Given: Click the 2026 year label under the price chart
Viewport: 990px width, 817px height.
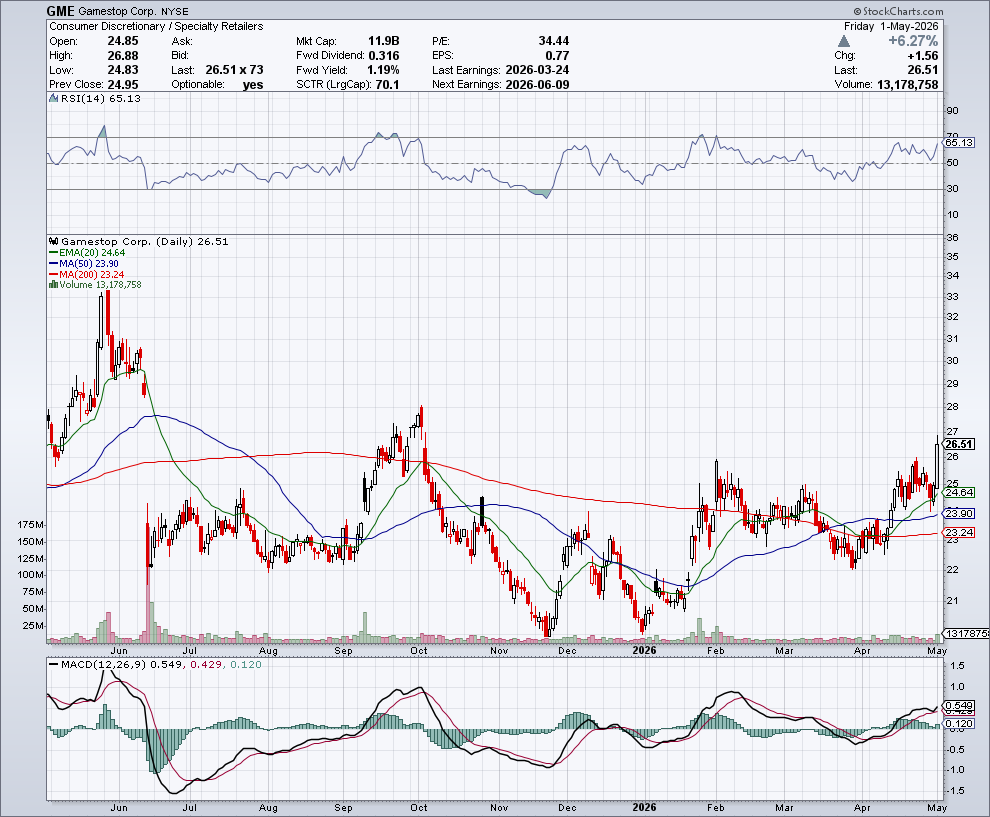Looking at the screenshot, I should pos(645,650).
